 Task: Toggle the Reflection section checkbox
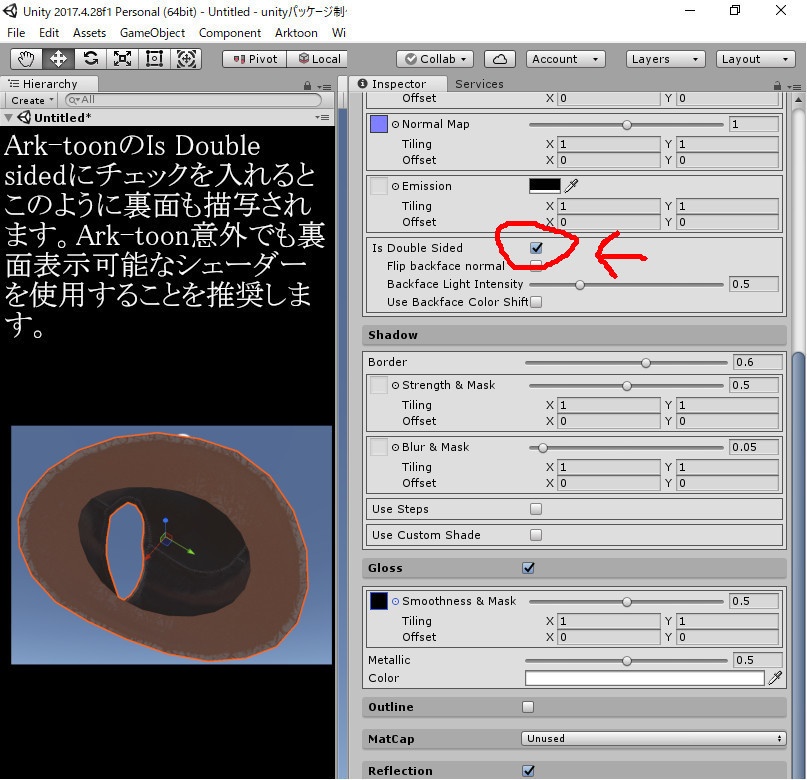point(528,771)
